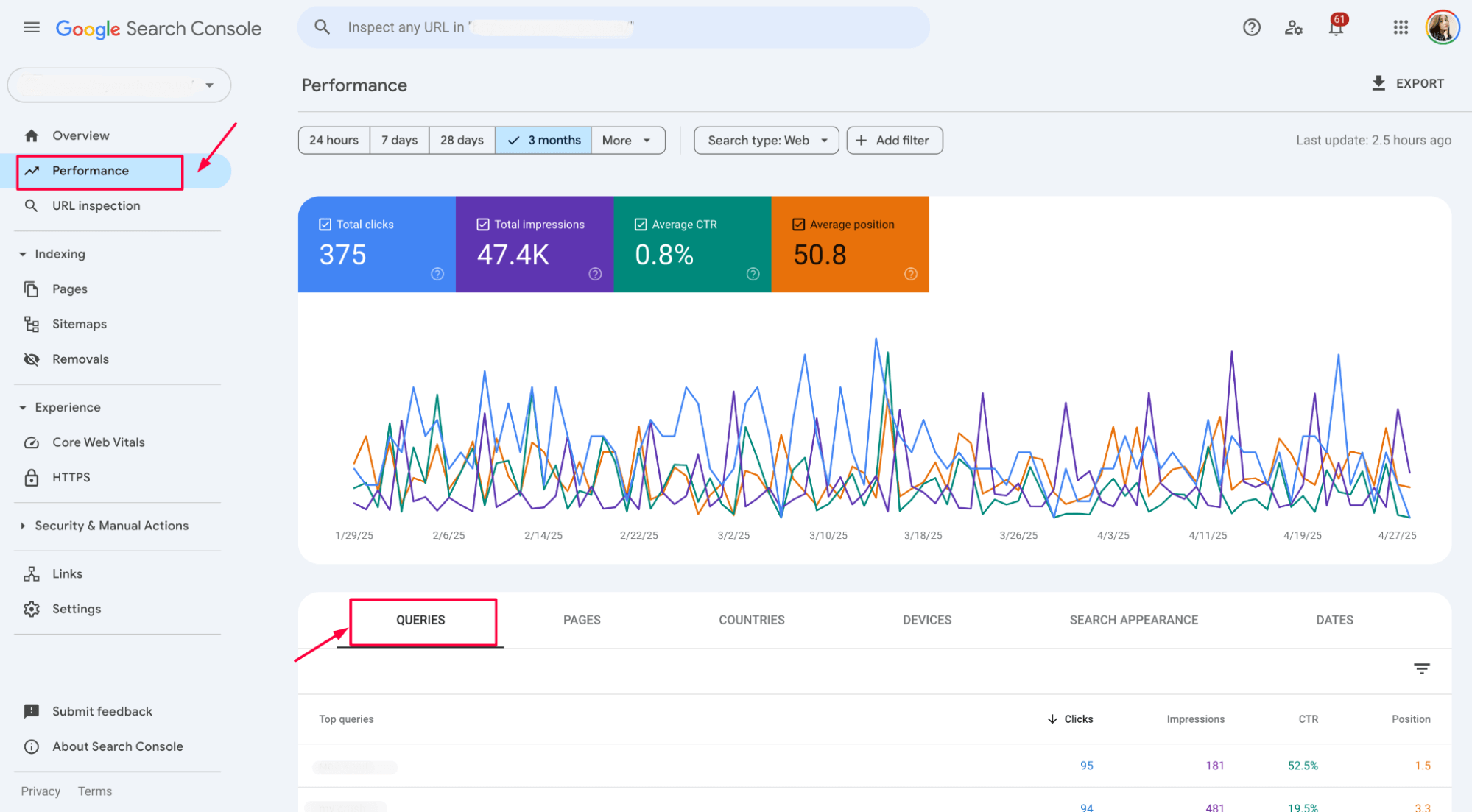Toggle the Average CTR checkbox

coord(641,225)
